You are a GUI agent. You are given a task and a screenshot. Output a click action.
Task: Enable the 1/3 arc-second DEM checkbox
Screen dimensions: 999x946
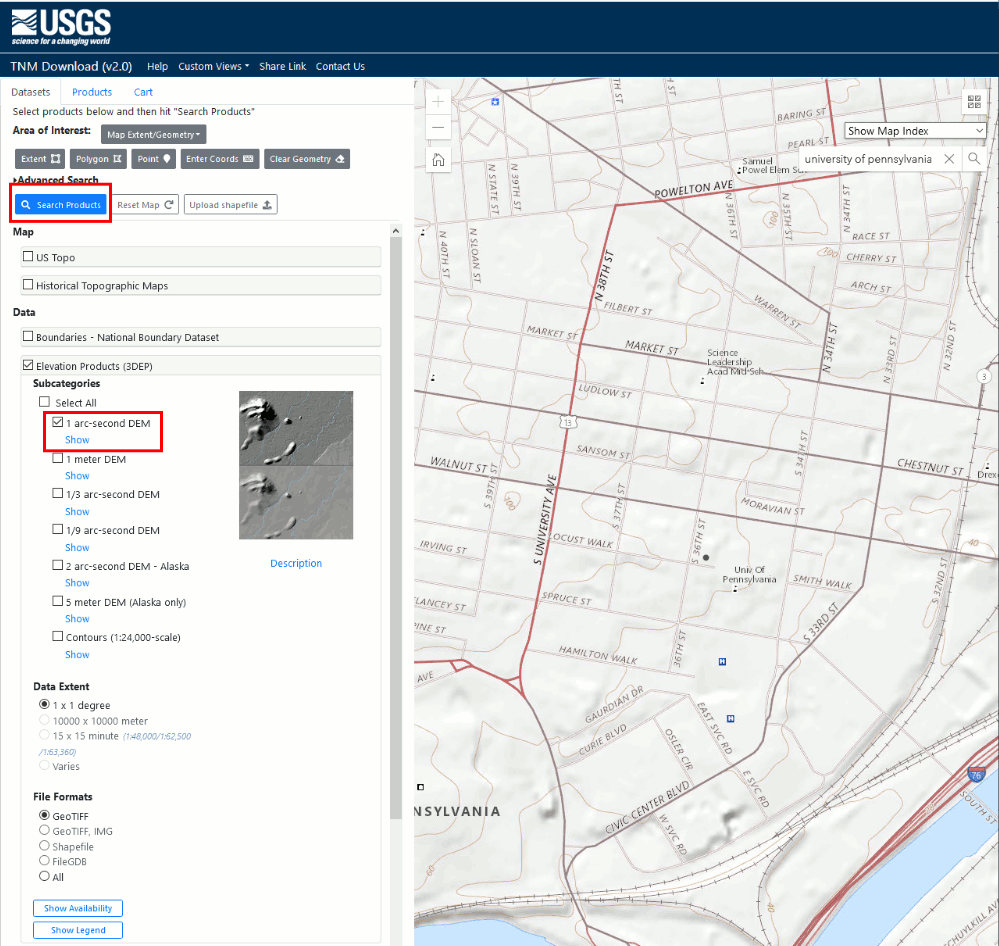click(x=58, y=494)
